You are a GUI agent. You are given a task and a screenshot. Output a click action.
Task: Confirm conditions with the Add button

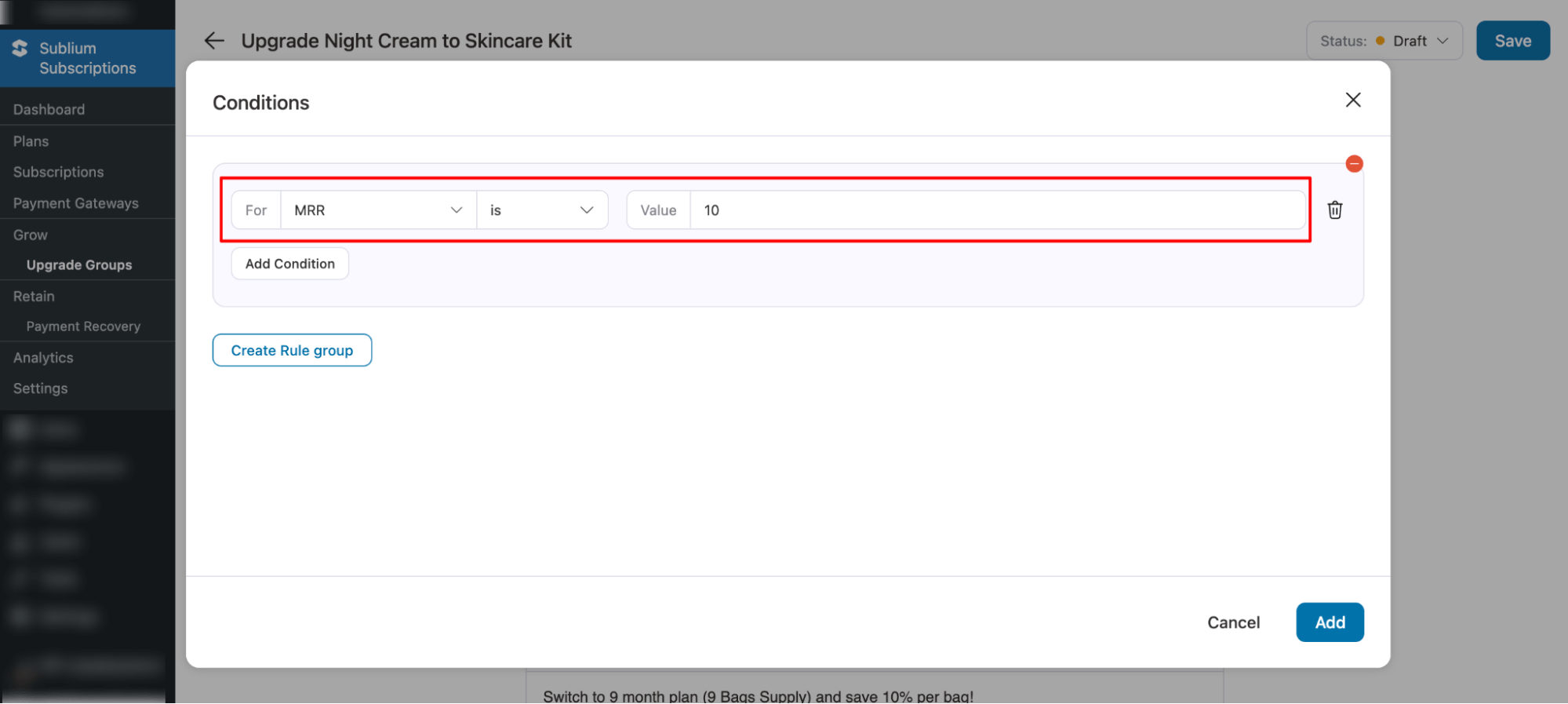(1330, 622)
